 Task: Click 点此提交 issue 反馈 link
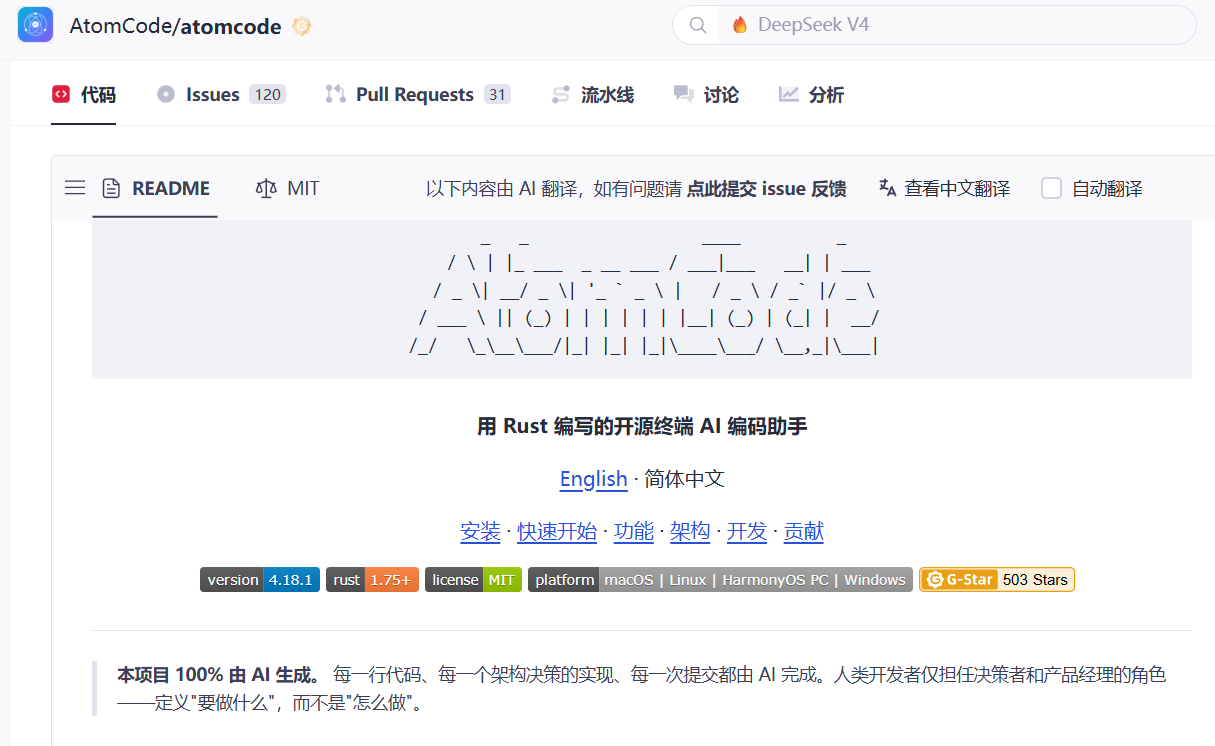point(766,188)
